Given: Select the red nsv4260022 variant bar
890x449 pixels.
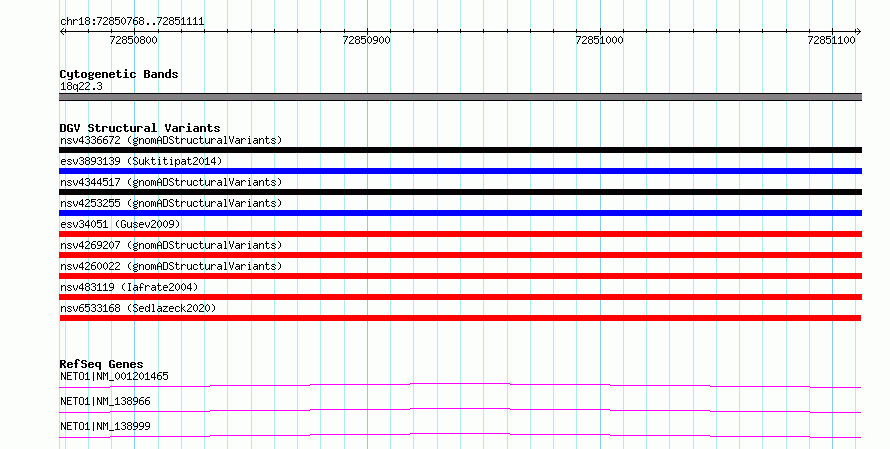Looking at the screenshot, I should click(460, 276).
